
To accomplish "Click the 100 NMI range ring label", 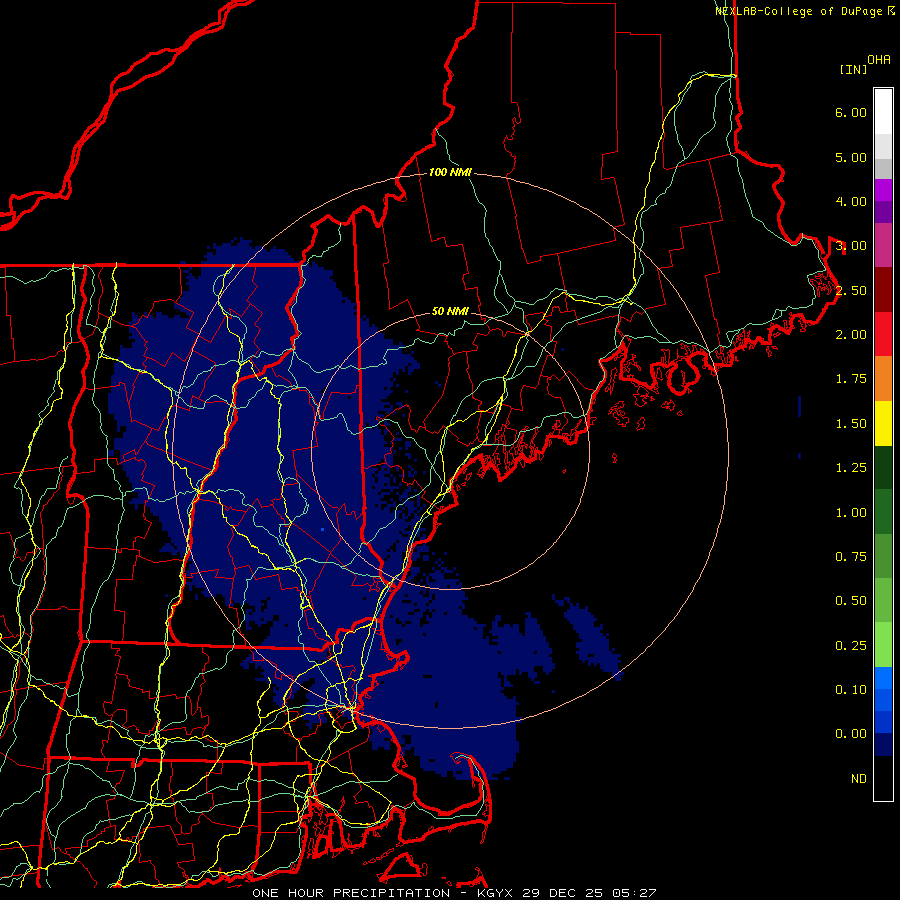I will pos(450,172).
